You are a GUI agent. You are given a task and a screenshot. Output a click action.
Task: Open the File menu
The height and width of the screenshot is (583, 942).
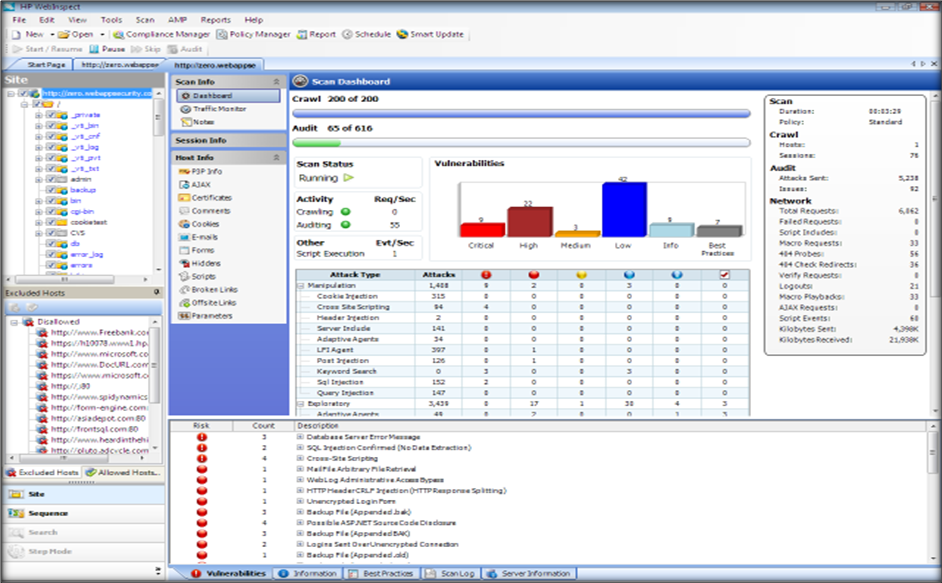(19, 20)
